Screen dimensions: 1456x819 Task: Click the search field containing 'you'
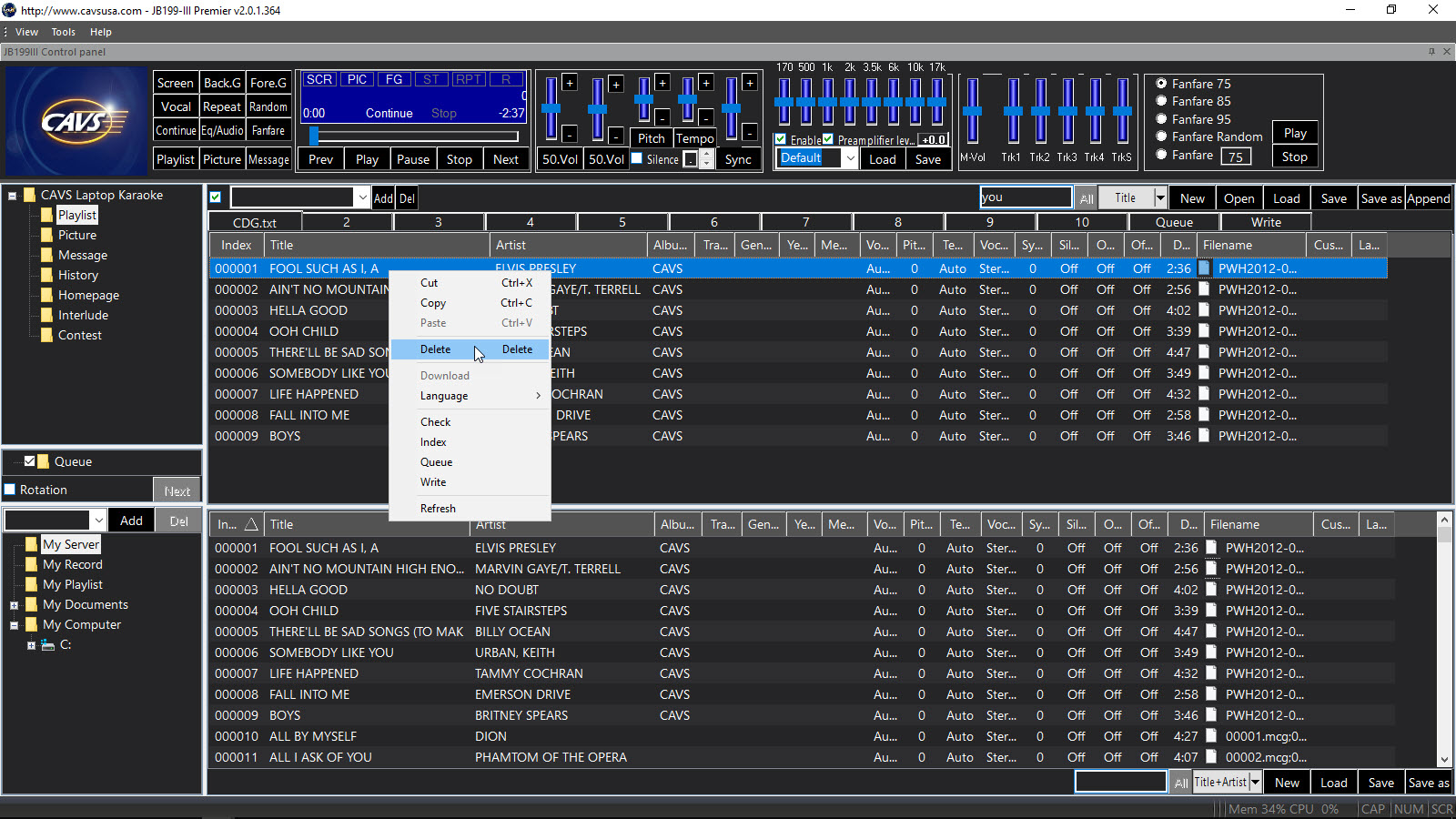pyautogui.click(x=1026, y=197)
